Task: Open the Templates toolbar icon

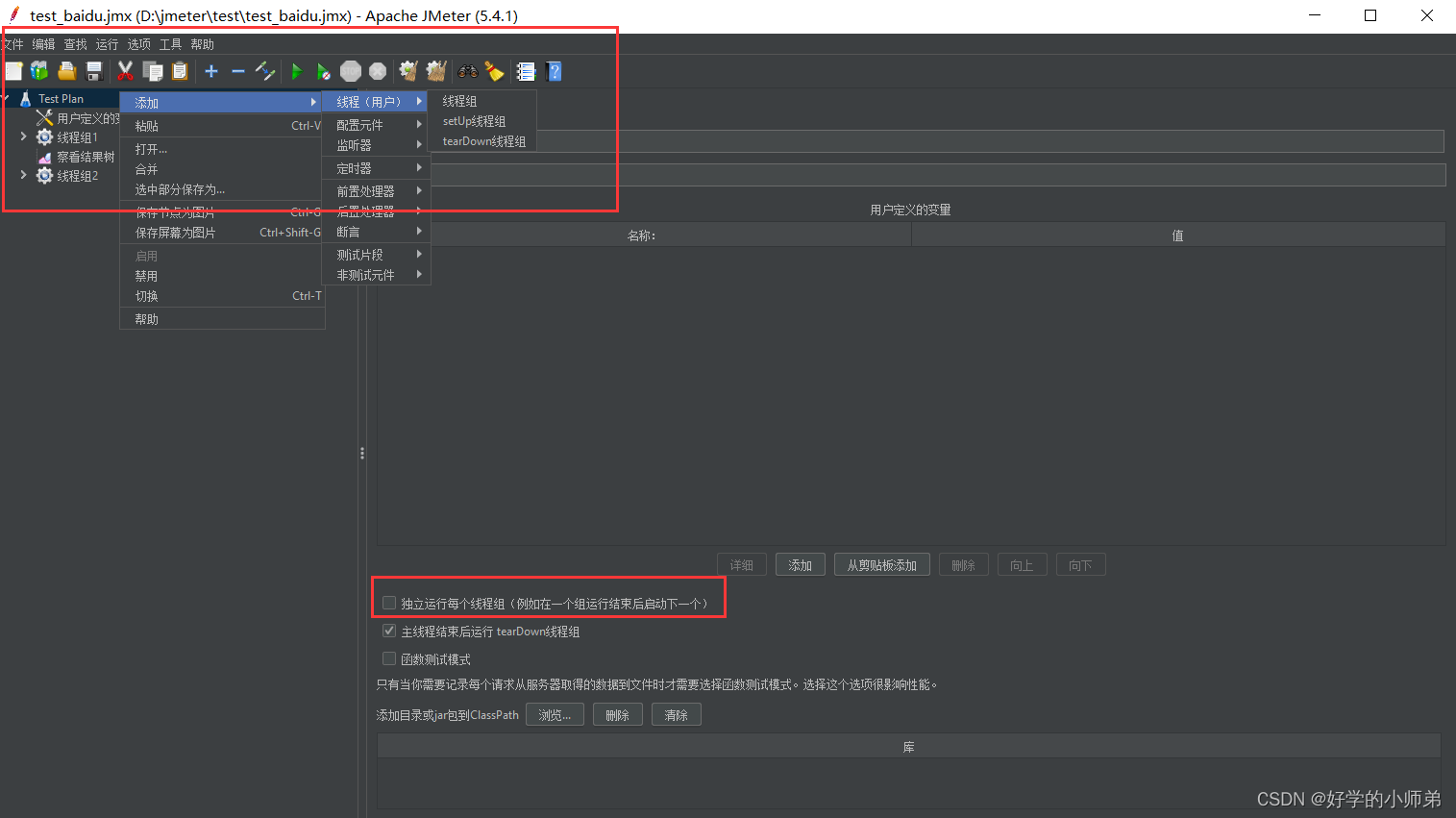Action: [x=39, y=71]
